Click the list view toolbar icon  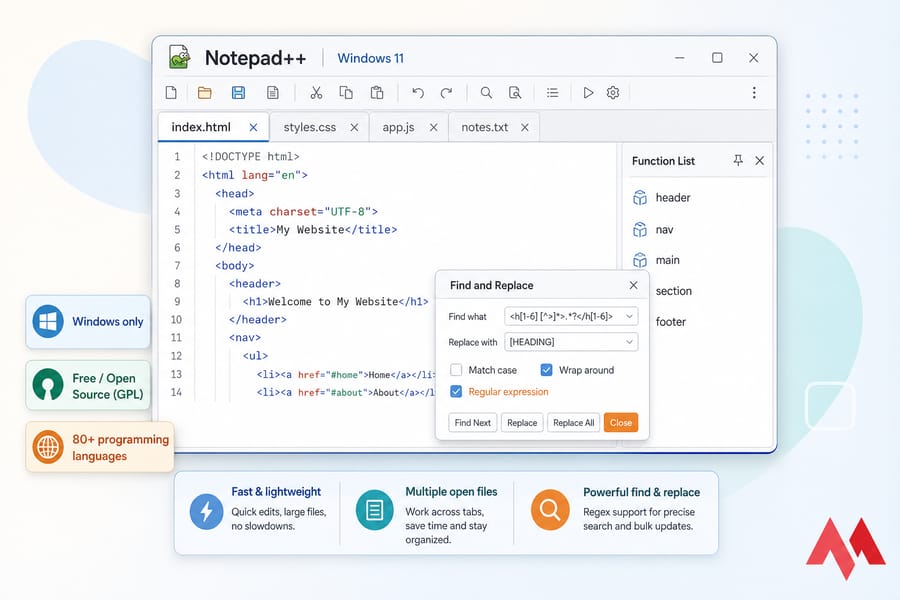[x=552, y=92]
